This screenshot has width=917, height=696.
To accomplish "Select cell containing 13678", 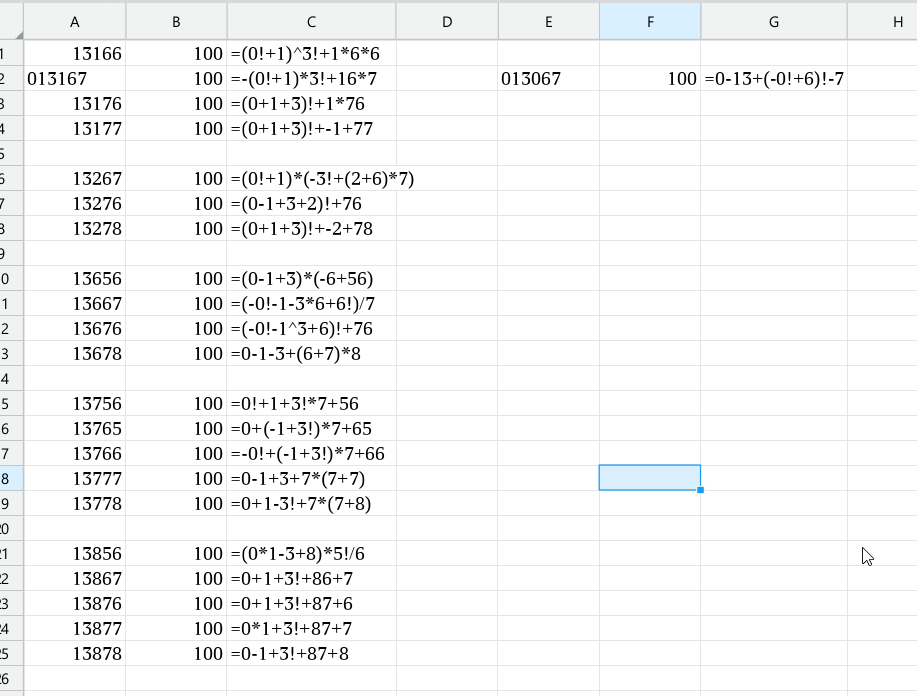I will [75, 354].
